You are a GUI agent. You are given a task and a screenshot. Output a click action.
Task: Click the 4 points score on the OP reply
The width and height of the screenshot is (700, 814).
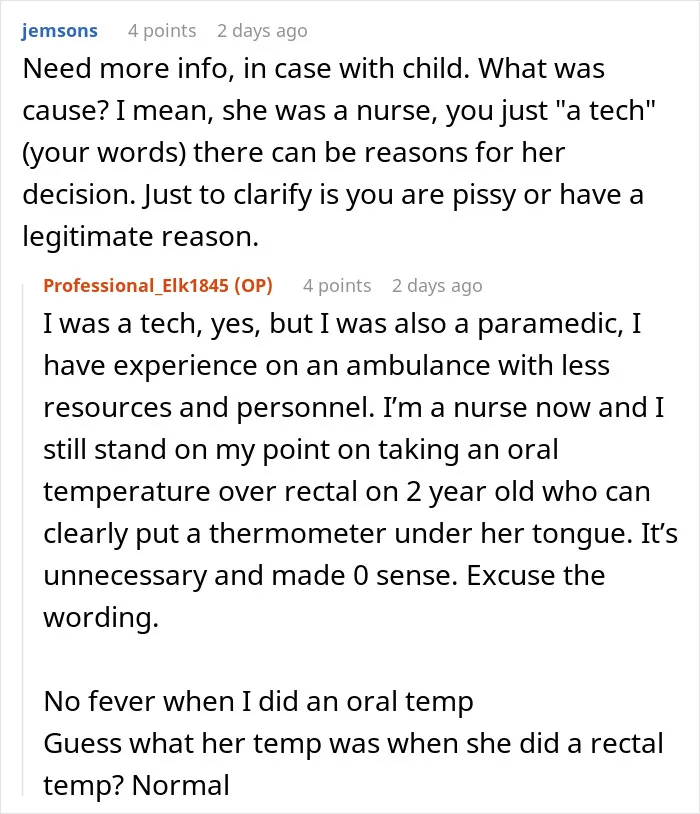(x=337, y=286)
